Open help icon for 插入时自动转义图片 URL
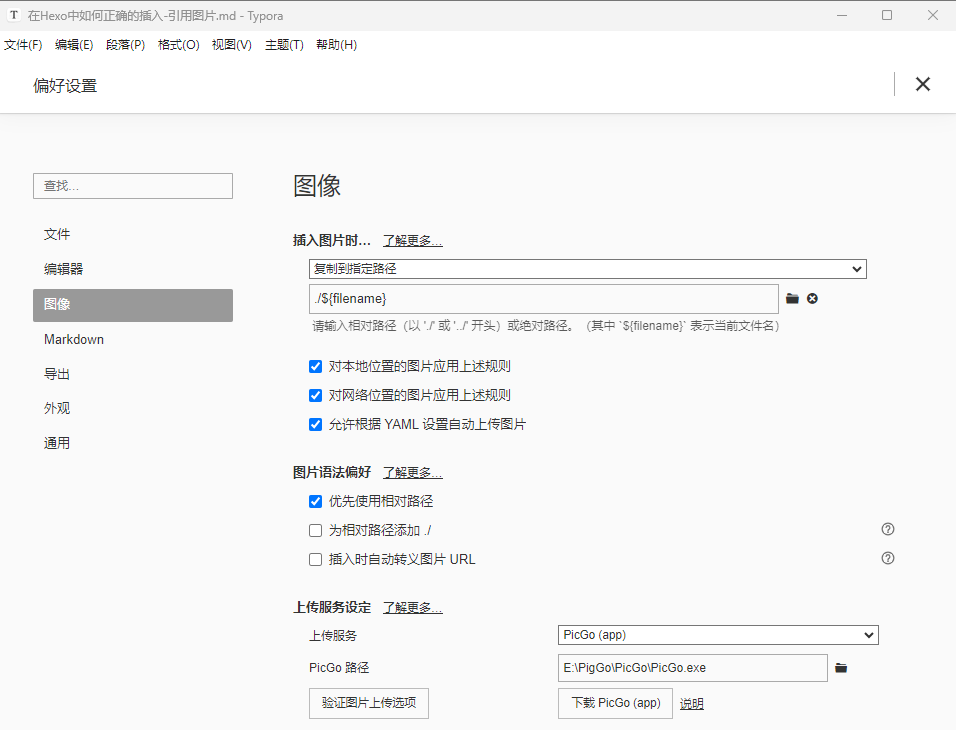This screenshot has width=956, height=730. (x=887, y=559)
